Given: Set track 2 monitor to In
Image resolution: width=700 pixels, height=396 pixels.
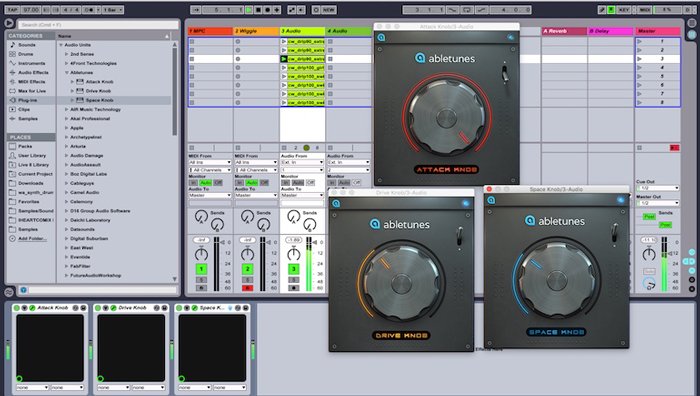Looking at the screenshot, I should (x=240, y=183).
